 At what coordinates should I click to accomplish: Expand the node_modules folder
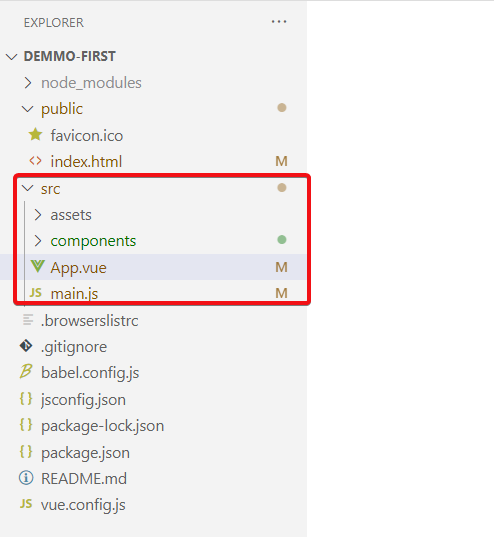point(28,83)
